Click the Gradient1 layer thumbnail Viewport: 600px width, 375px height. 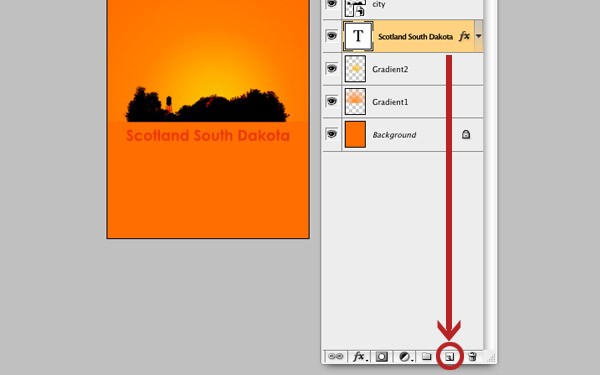point(355,101)
